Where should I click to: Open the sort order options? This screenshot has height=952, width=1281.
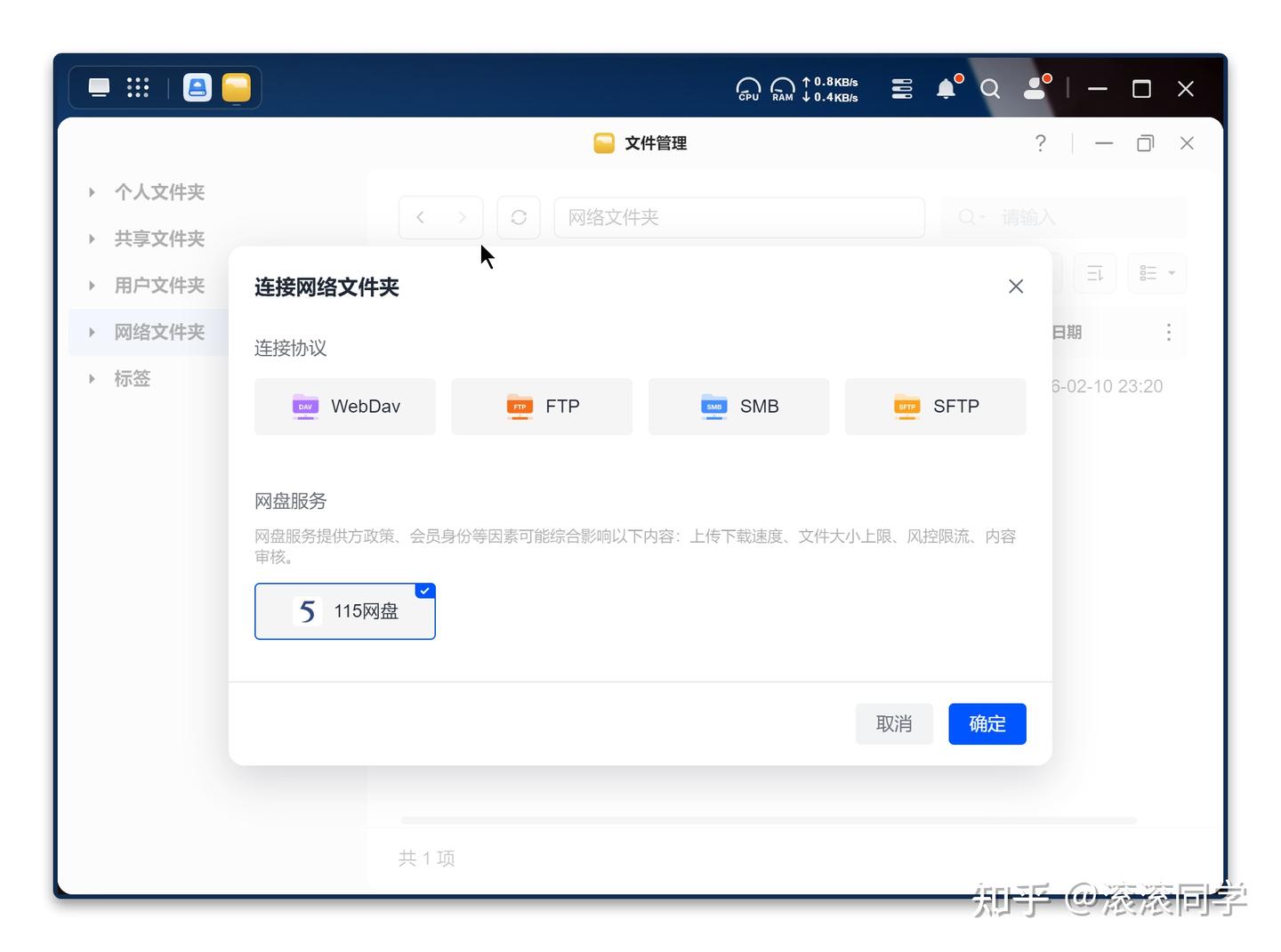click(x=1095, y=273)
